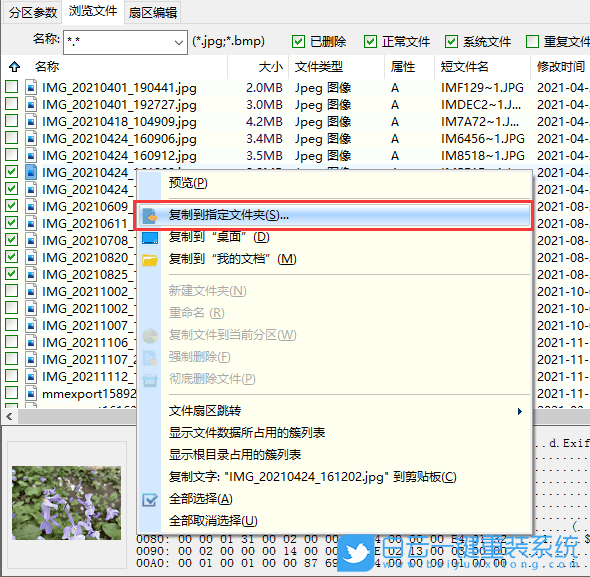Click file icon of IMG_20210609 row
590x577 pixels.
pos(31,206)
